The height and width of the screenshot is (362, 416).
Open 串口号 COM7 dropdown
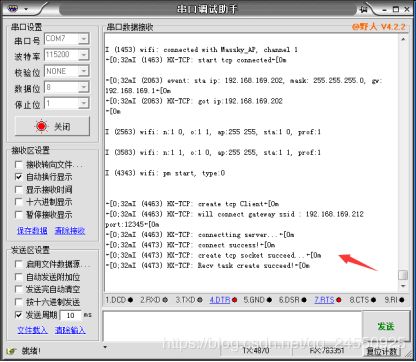pos(84,39)
